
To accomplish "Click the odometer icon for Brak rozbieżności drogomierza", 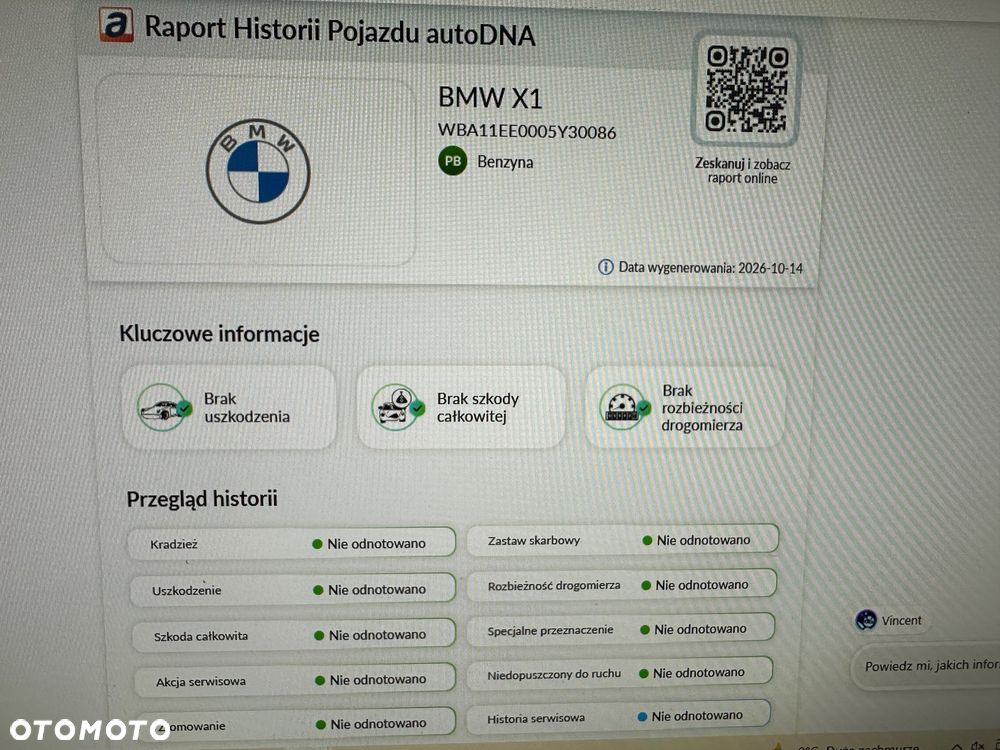I will [x=624, y=407].
